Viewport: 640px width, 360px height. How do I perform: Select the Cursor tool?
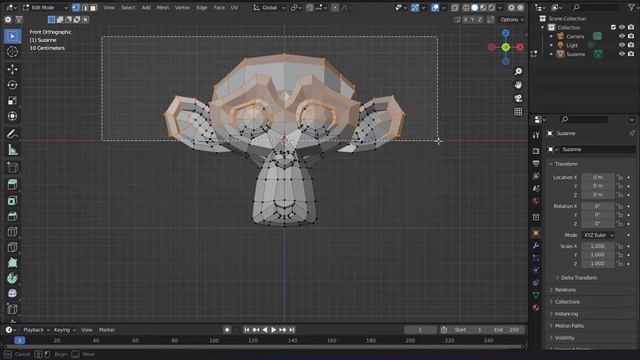12,52
